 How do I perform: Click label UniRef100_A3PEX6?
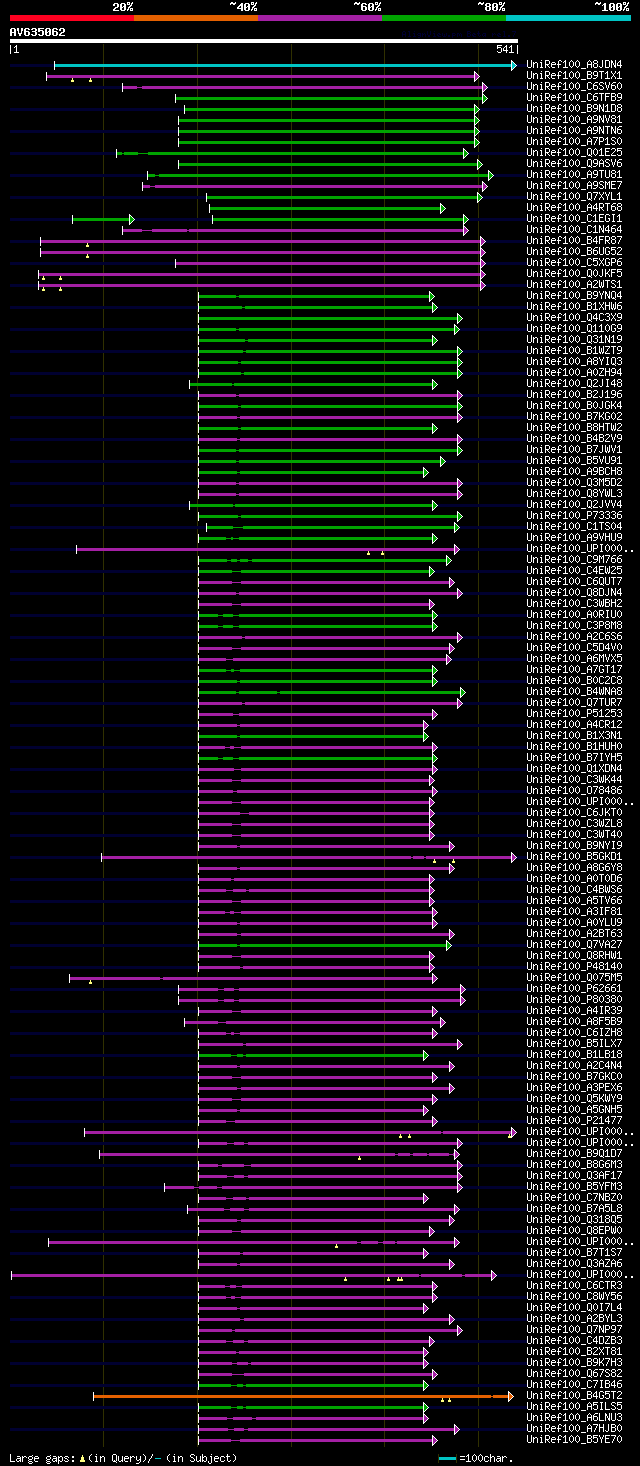click(x=574, y=1088)
